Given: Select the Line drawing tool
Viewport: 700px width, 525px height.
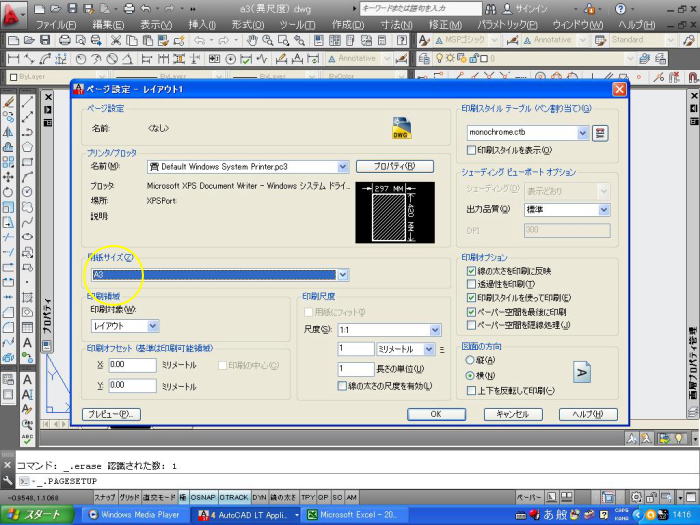Looking at the screenshot, I should point(27,102).
